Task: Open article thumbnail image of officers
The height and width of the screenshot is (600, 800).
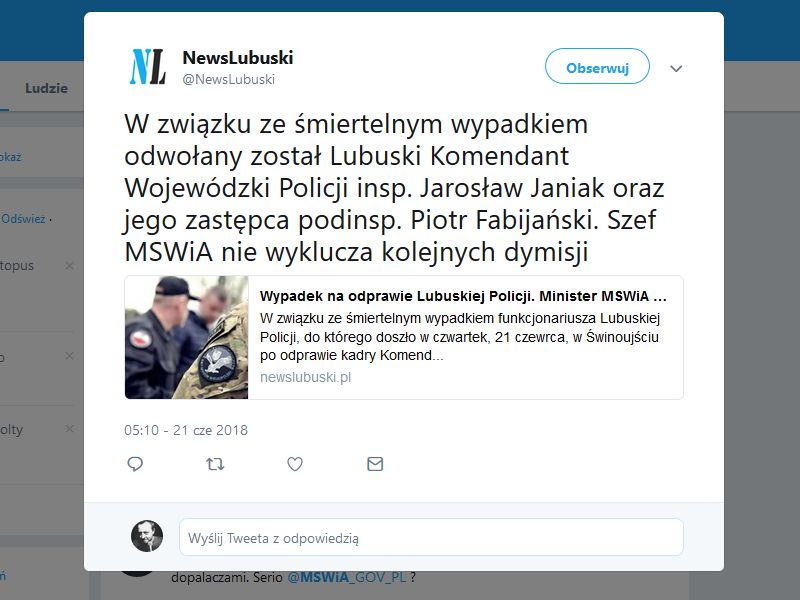Action: tap(186, 337)
